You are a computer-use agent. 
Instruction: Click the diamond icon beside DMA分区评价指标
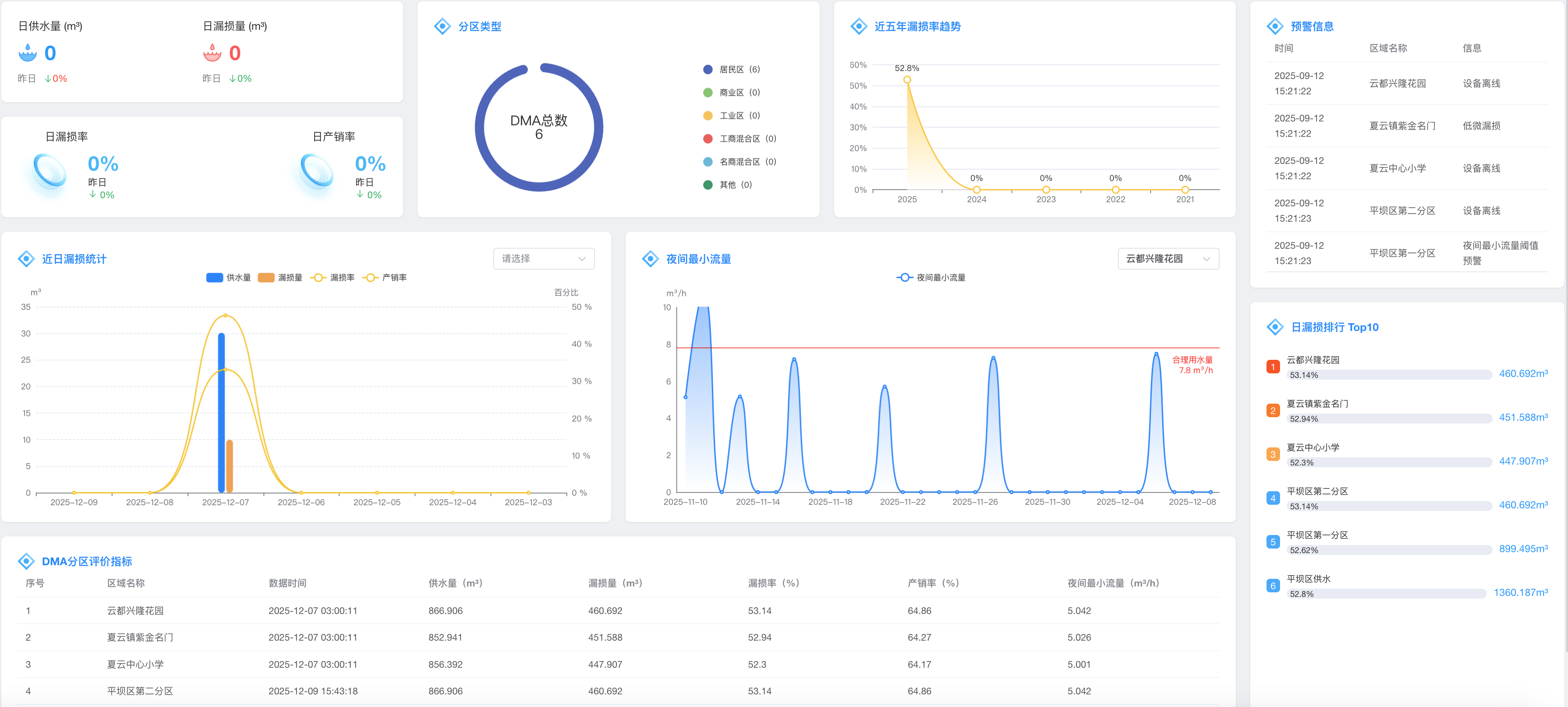26,561
